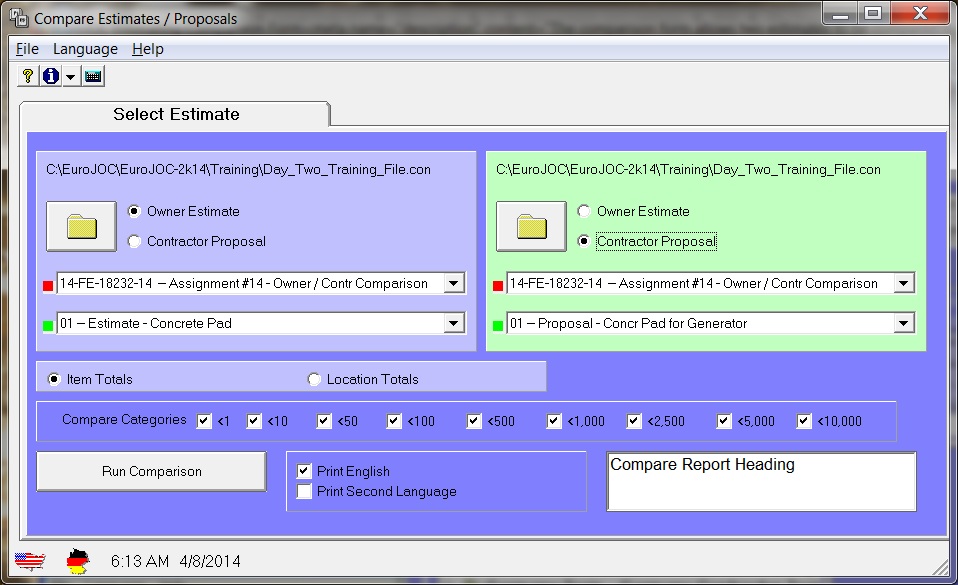Open folder browse button in green panel

click(x=531, y=227)
